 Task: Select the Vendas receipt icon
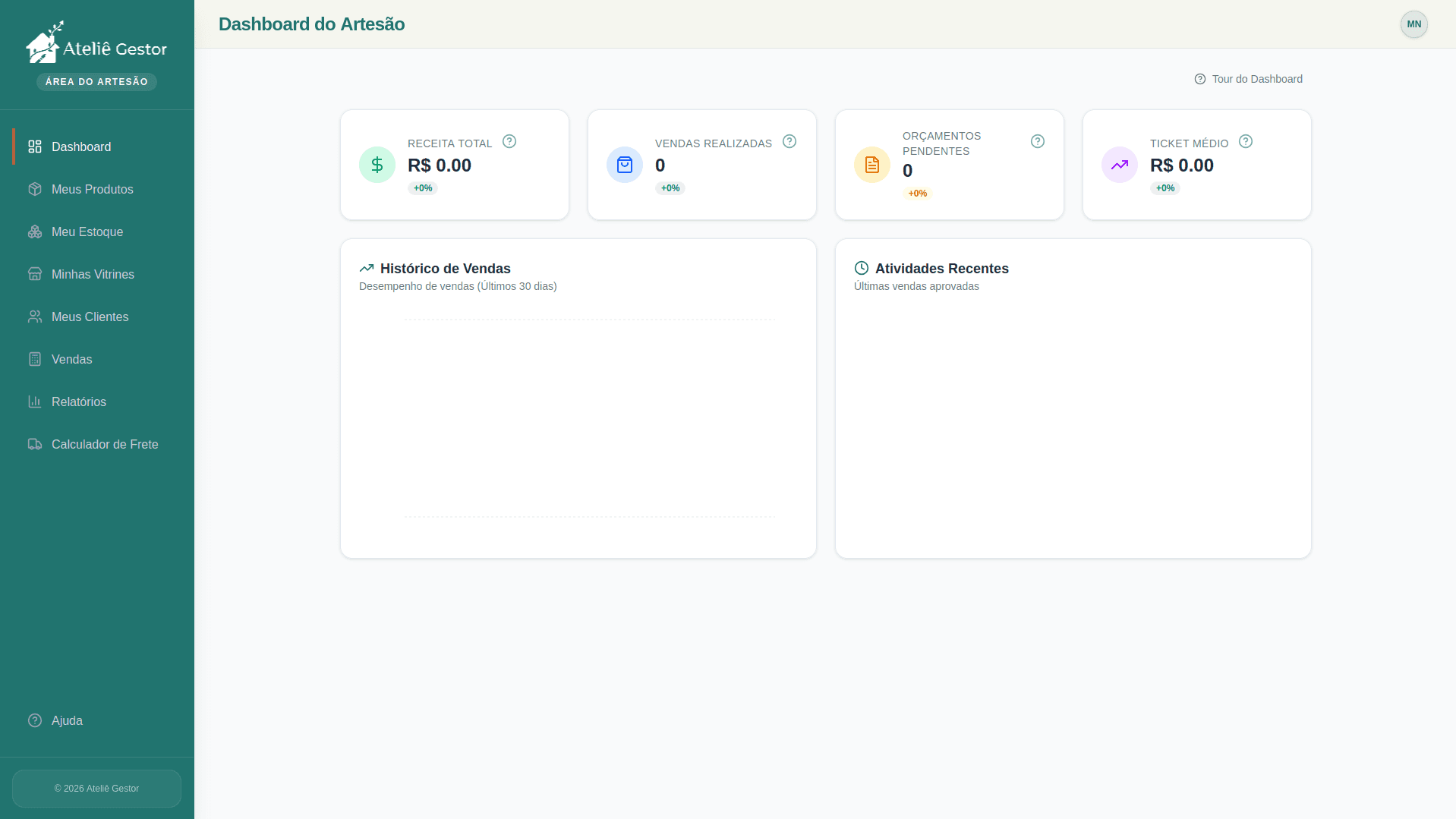coord(35,359)
